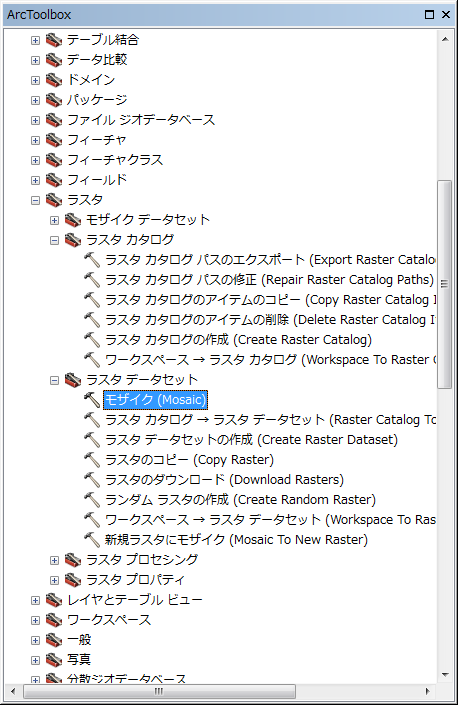Screen dimensions: 458x705
Task: Click hammer icon of Copy Raster tool
Action: [92, 460]
